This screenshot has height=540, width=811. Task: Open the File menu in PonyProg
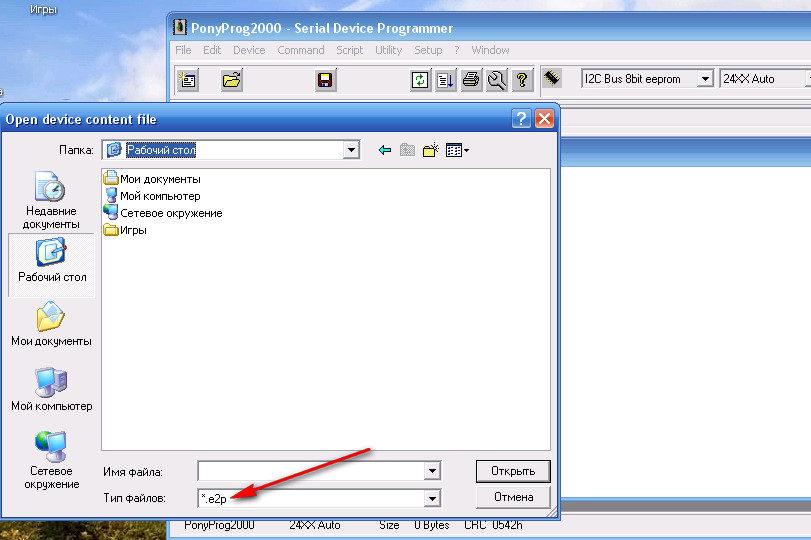point(183,50)
